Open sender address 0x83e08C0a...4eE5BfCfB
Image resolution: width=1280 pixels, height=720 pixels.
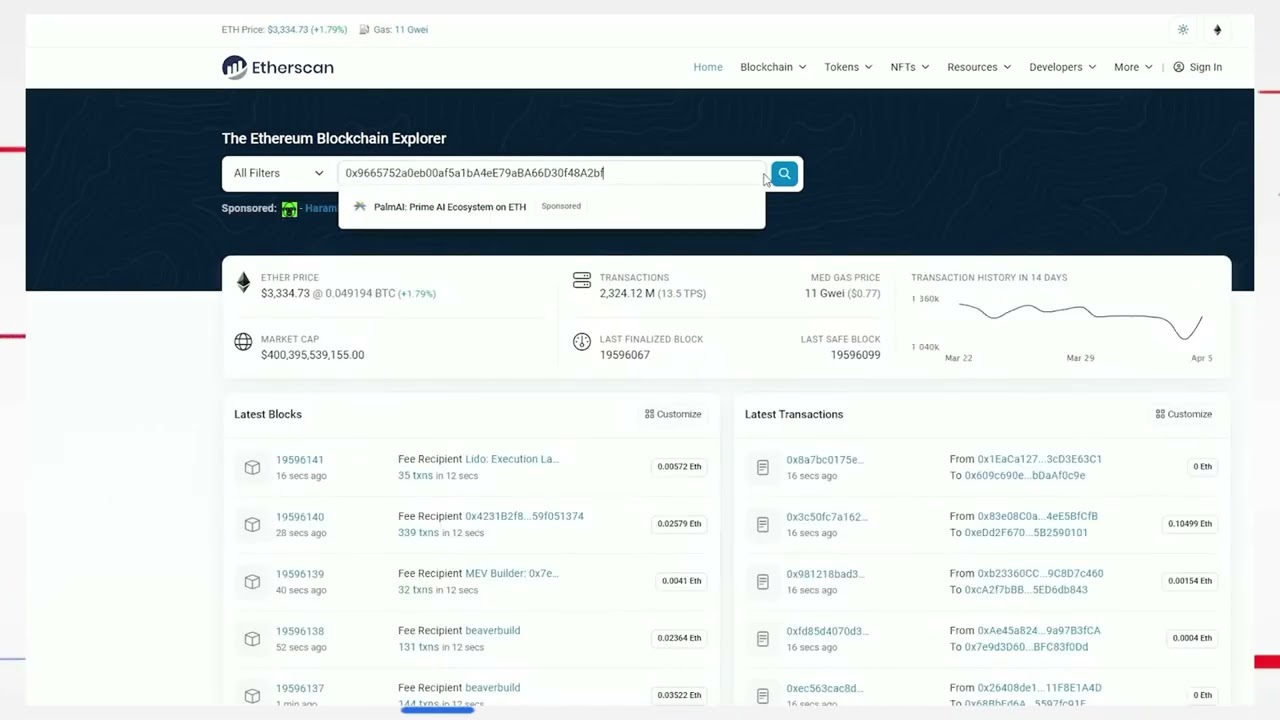[x=1037, y=516]
